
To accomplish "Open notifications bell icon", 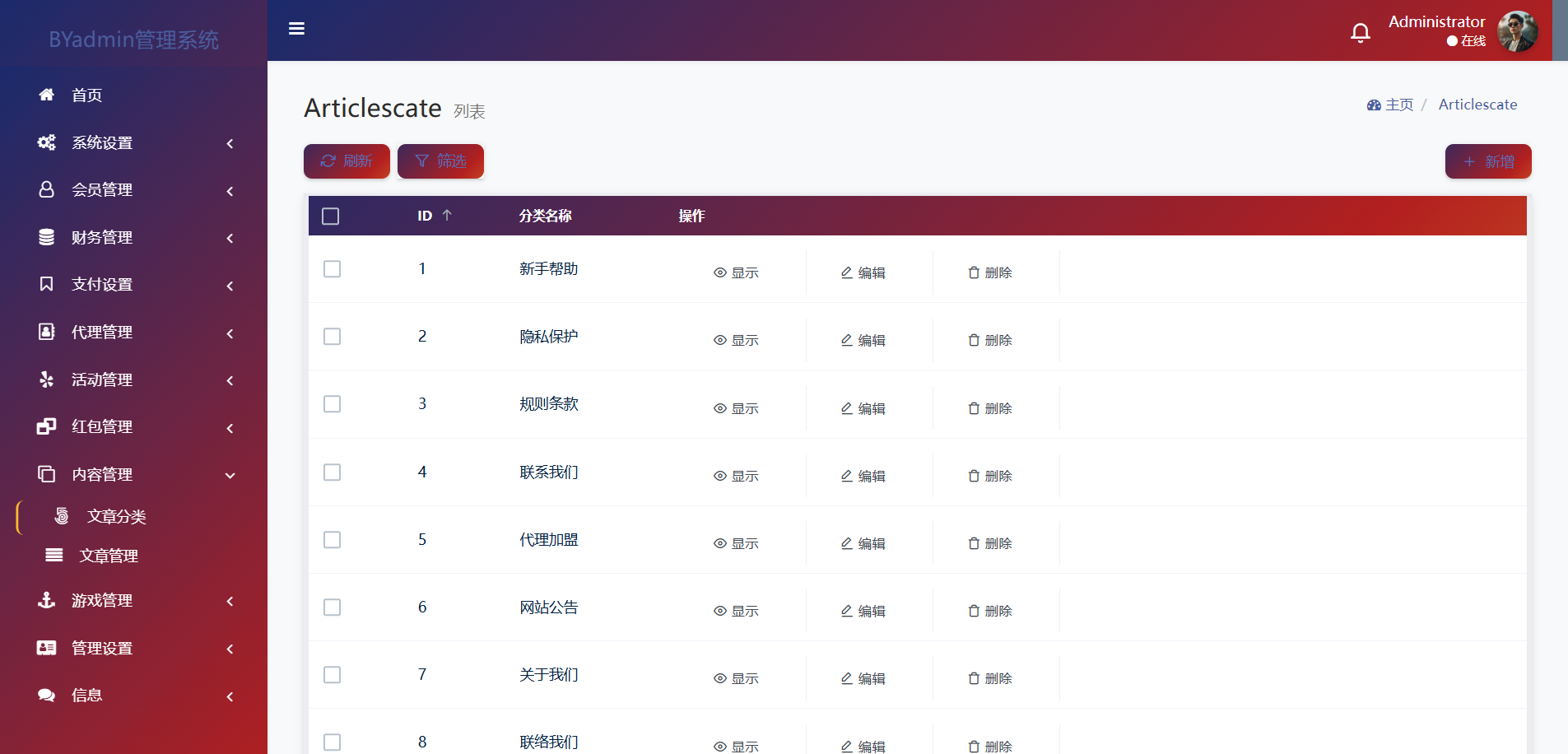I will [1361, 32].
